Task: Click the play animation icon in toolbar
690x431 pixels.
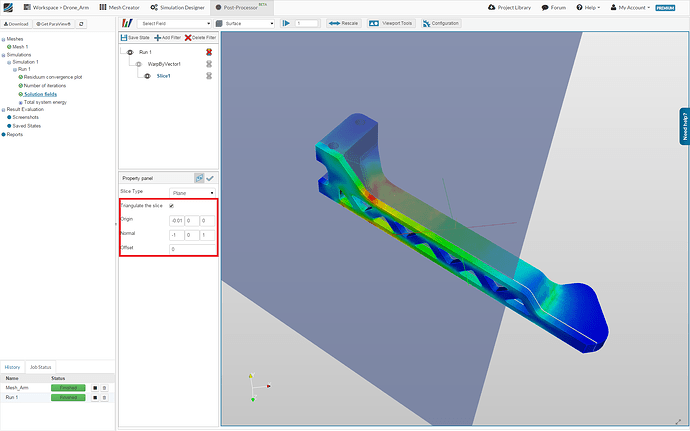Action: point(286,23)
